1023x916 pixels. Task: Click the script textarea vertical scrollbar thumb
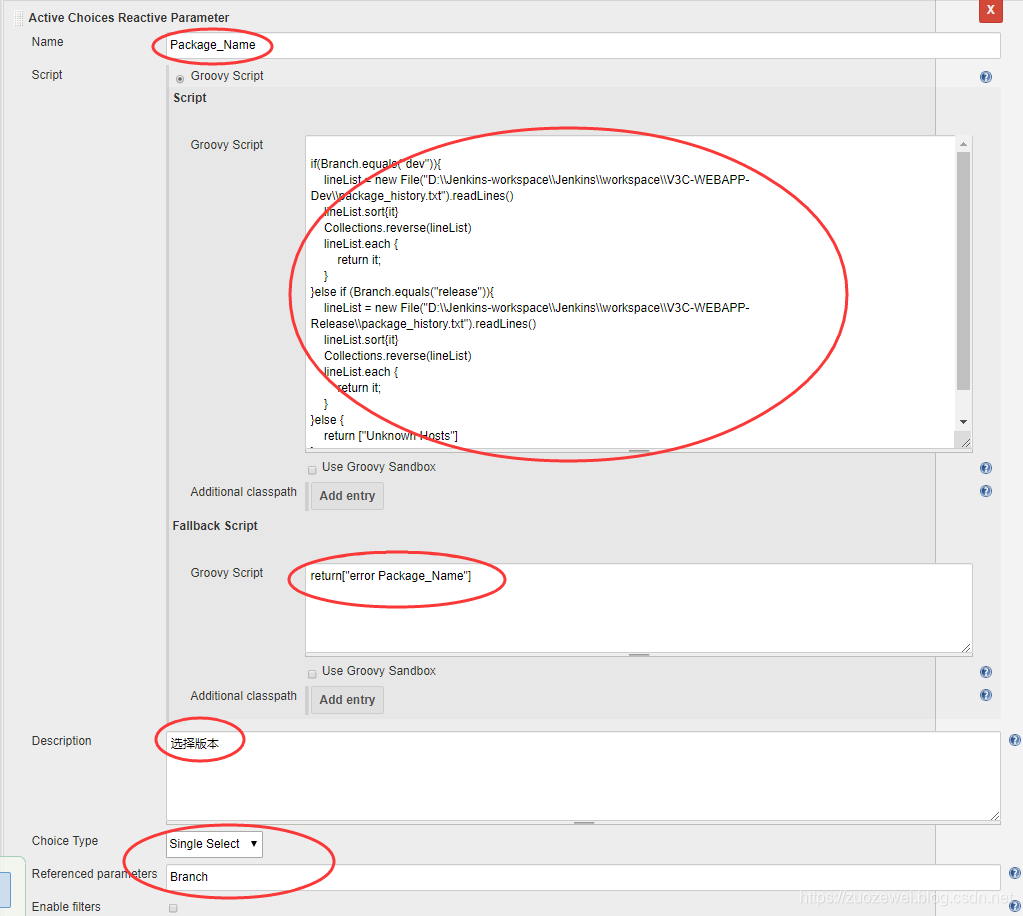click(x=963, y=271)
